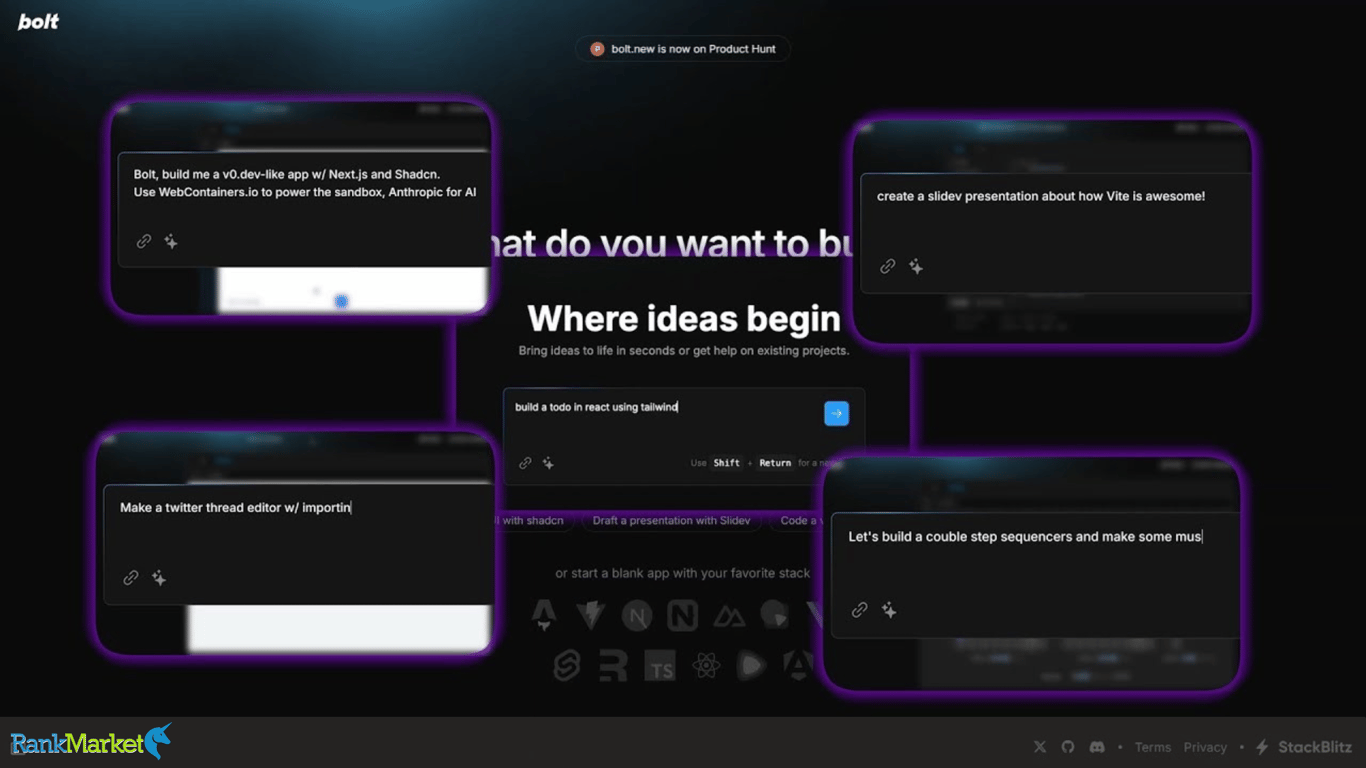Start a blank NativeScript app with the square N icon
Image resolution: width=1366 pixels, height=768 pixels.
pyautogui.click(x=682, y=615)
